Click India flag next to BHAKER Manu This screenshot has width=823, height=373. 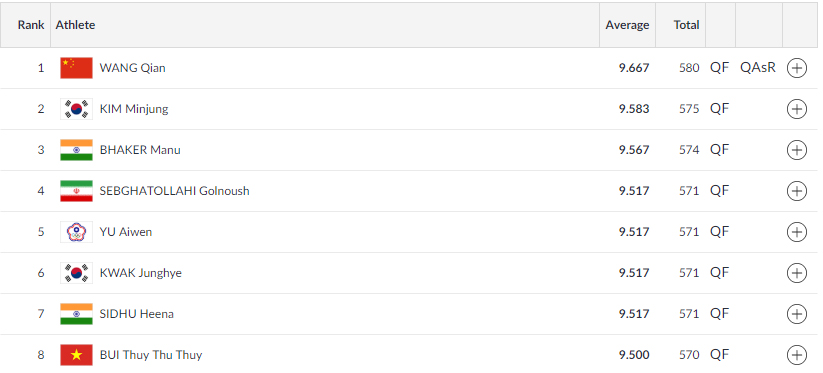pos(77,150)
